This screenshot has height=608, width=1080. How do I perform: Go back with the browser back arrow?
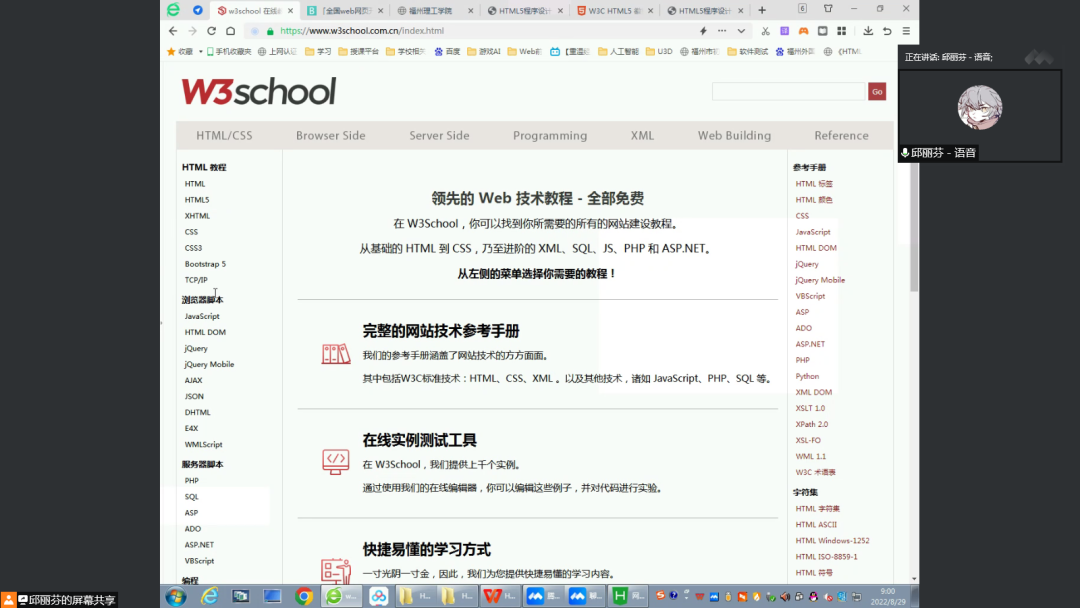coord(173,31)
